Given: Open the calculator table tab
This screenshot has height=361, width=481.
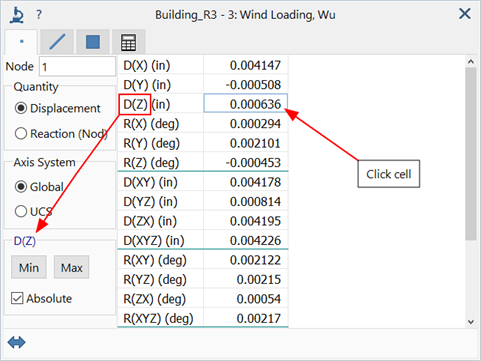Looking at the screenshot, I should [x=128, y=42].
